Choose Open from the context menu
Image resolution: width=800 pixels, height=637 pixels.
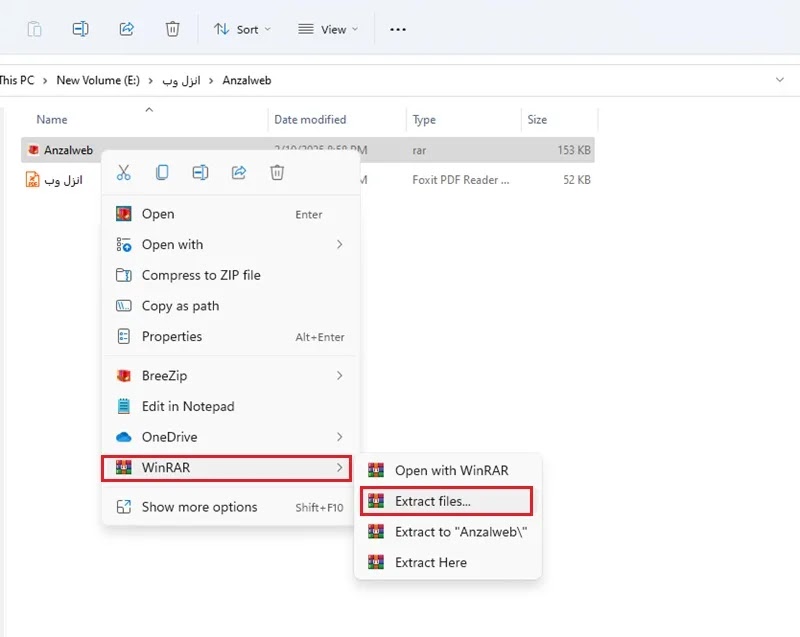(231, 214)
